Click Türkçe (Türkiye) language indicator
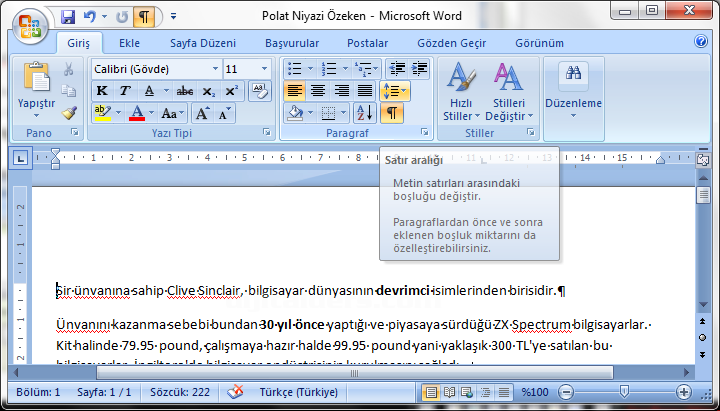This screenshot has height=411, width=720. tap(298, 392)
